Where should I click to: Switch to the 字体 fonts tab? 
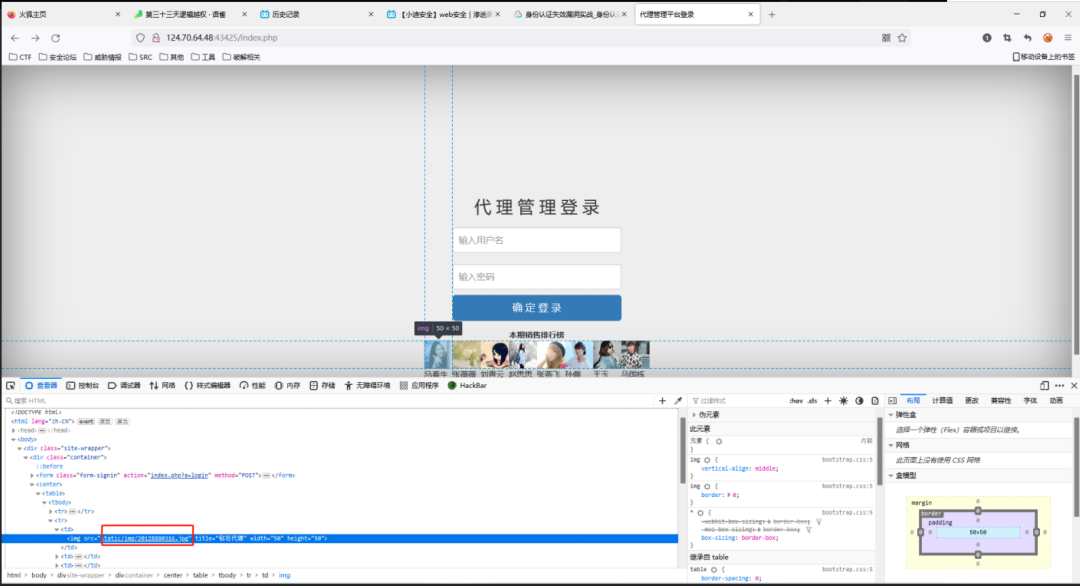(x=1030, y=401)
